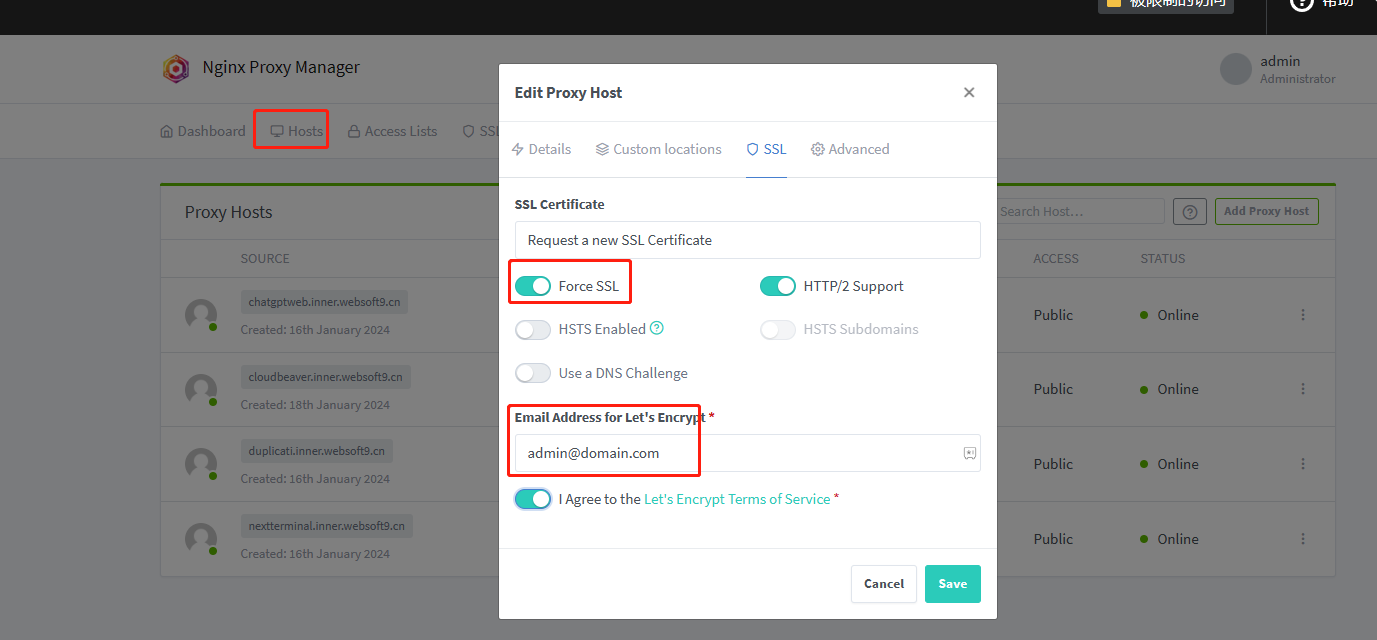Screen dimensions: 1377x640
Task: Click the avatar for nextterminal.inner.websoft9.cn host
Action: click(201, 539)
